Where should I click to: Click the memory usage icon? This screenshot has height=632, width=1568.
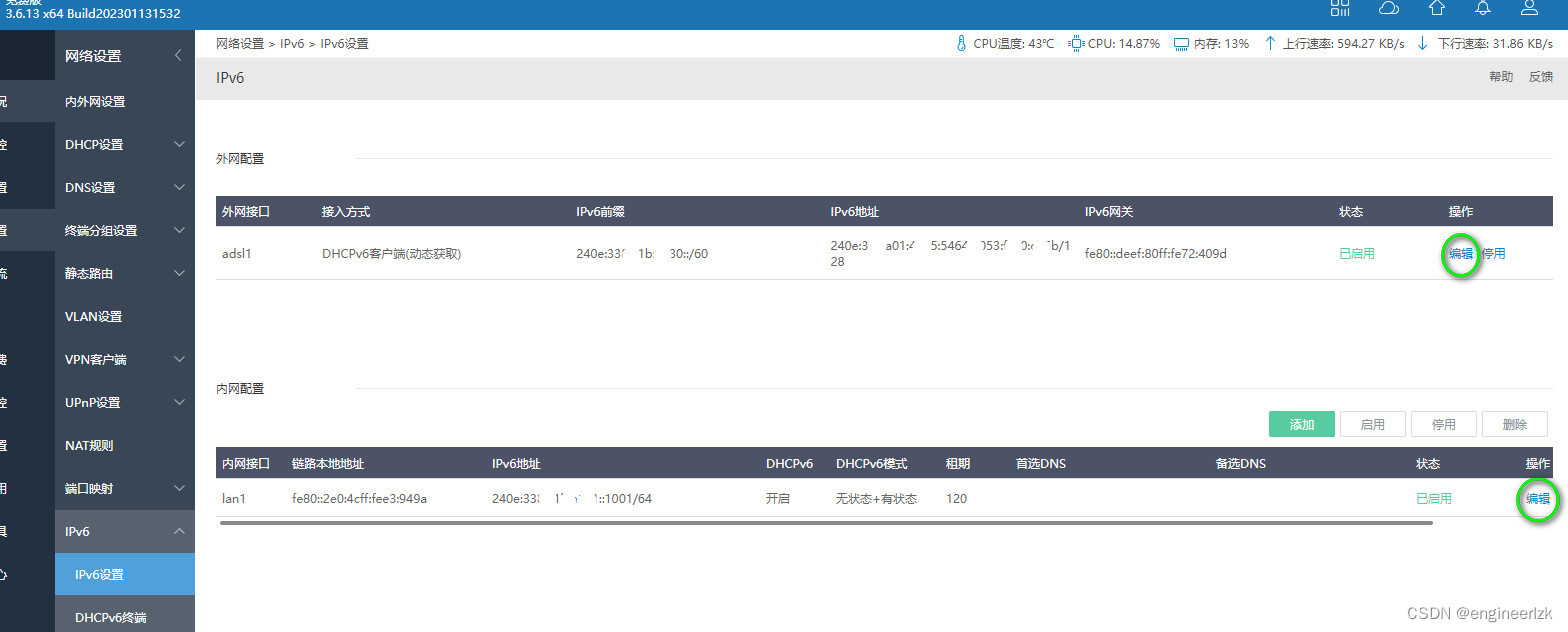pos(1181,44)
